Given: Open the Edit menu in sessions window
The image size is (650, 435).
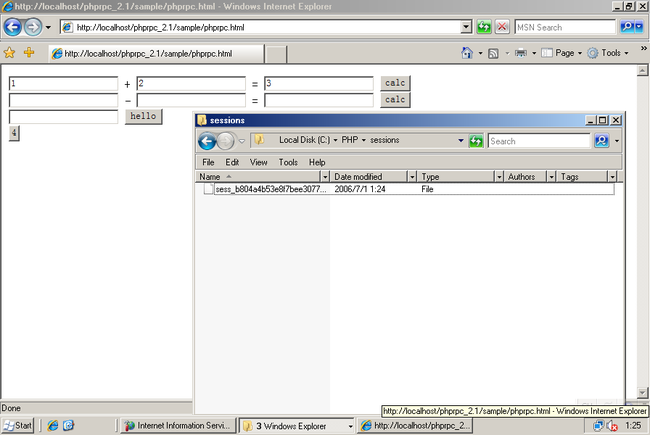Looking at the screenshot, I should pyautogui.click(x=232, y=163).
